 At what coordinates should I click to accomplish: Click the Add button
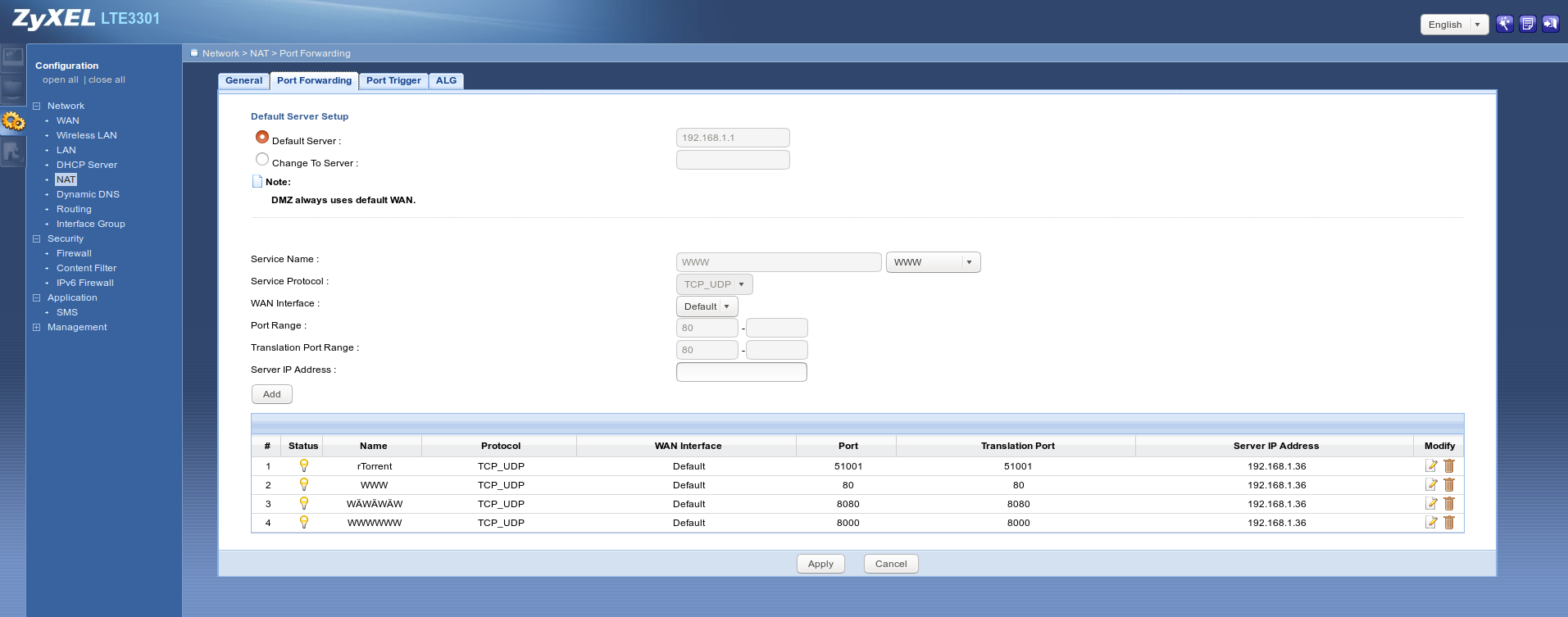271,394
